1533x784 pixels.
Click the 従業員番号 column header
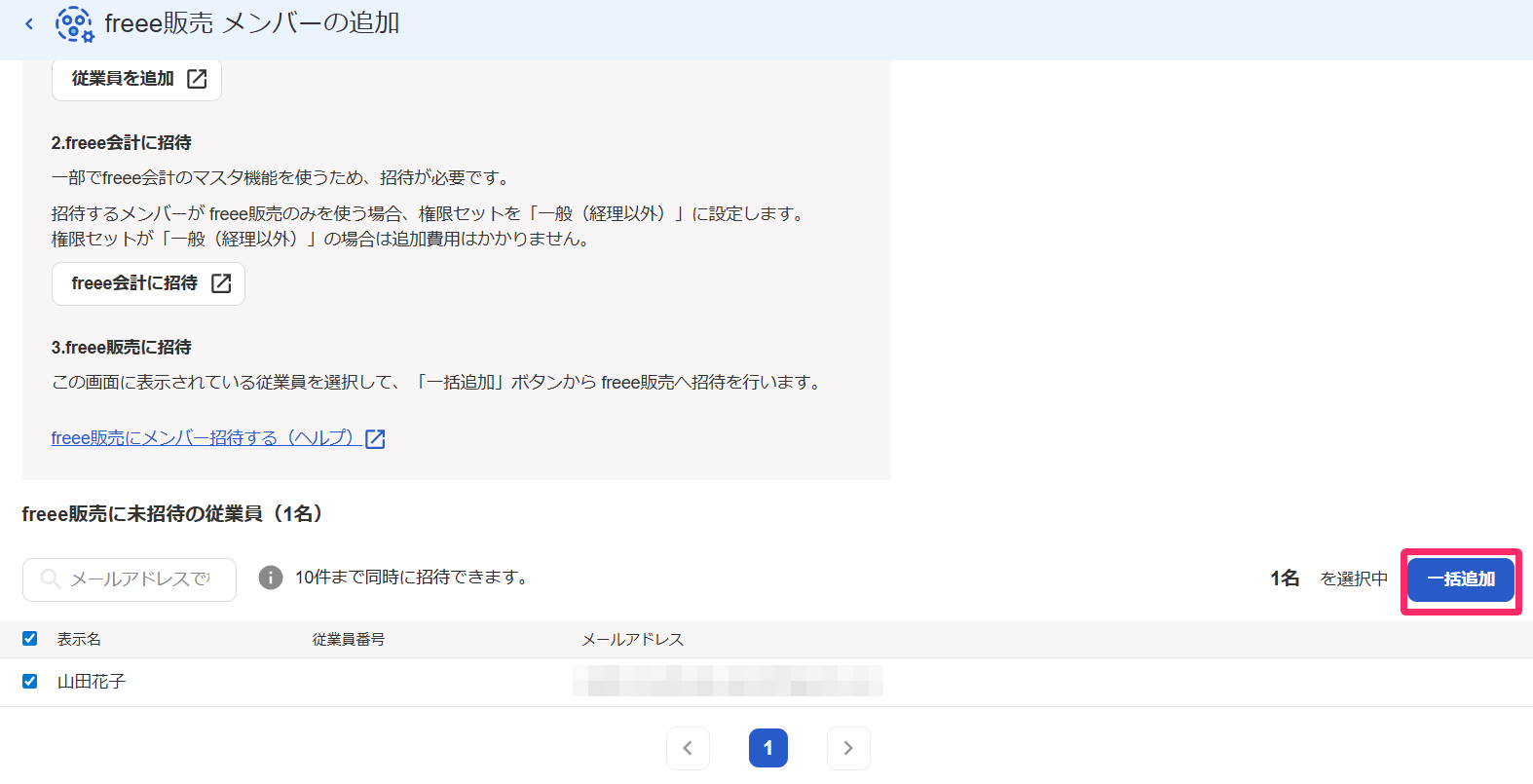click(x=349, y=640)
